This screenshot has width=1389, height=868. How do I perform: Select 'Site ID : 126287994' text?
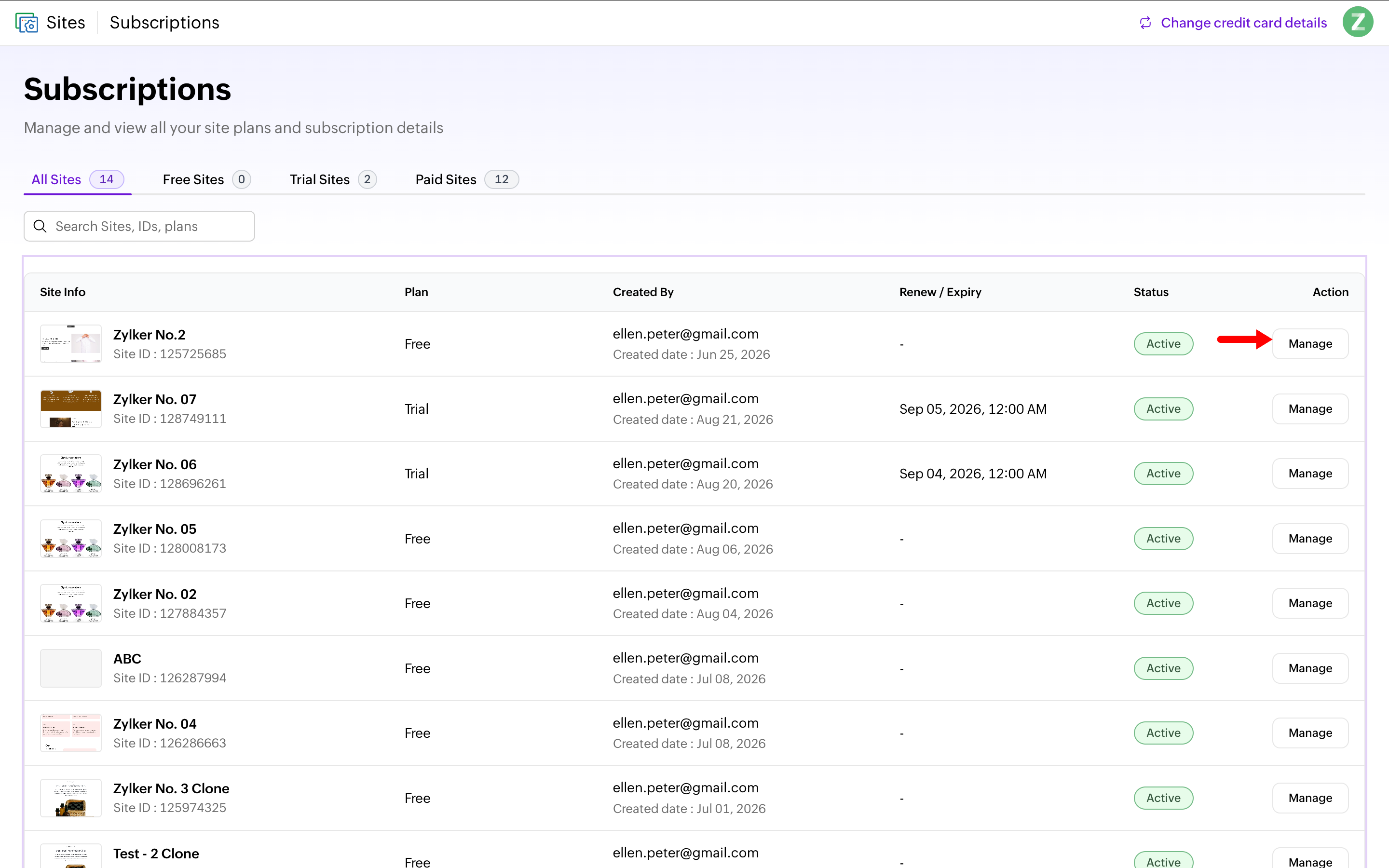(x=170, y=678)
